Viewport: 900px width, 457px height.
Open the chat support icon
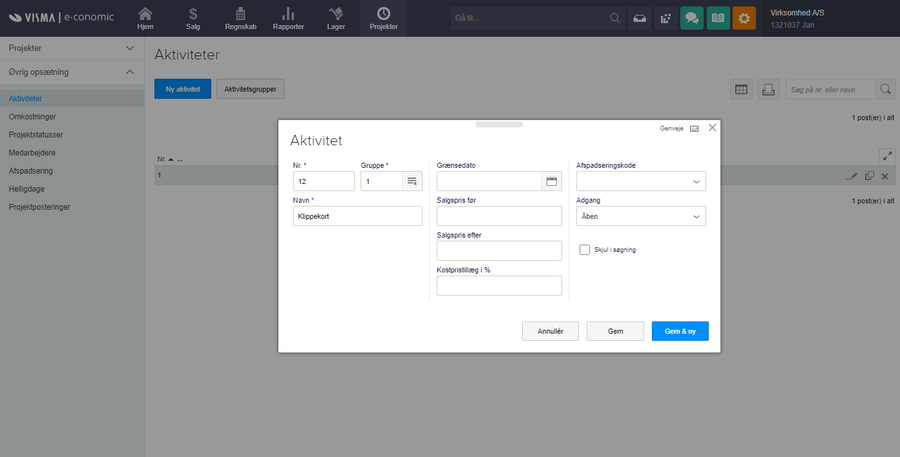point(691,18)
